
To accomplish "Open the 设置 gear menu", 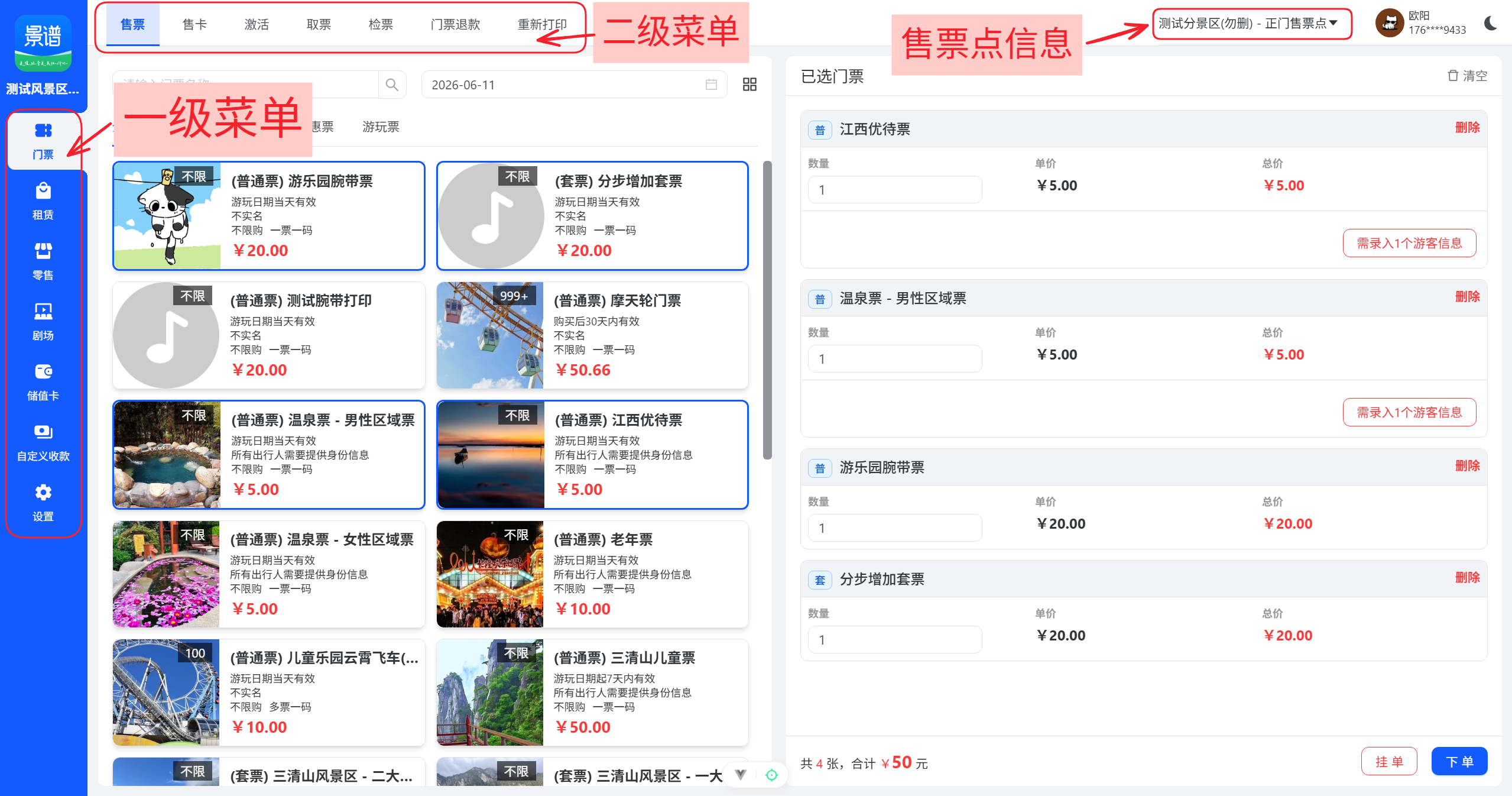I will (x=43, y=503).
